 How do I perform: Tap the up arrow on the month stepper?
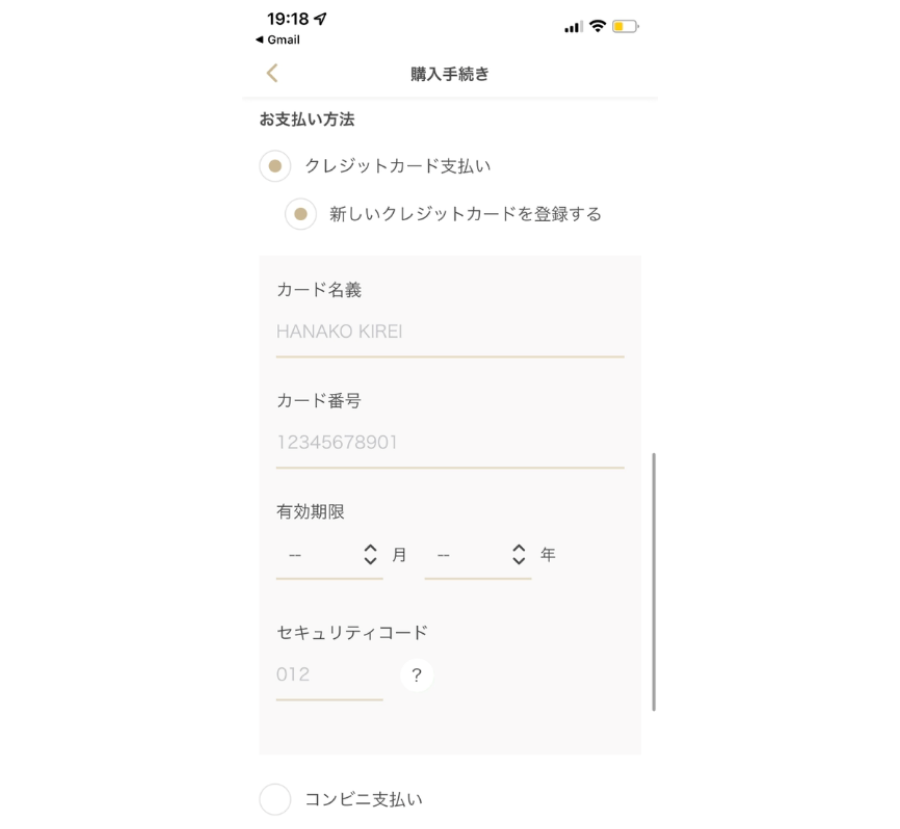pyautogui.click(x=369, y=549)
